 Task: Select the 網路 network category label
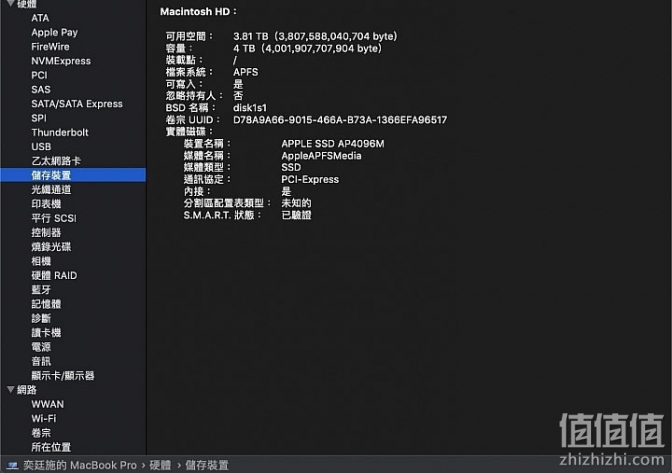pyautogui.click(x=27, y=390)
